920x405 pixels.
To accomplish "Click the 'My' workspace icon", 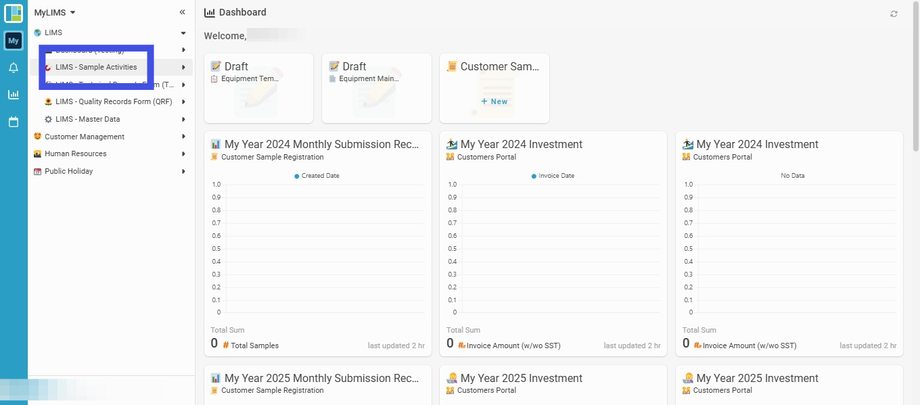I will pos(13,41).
